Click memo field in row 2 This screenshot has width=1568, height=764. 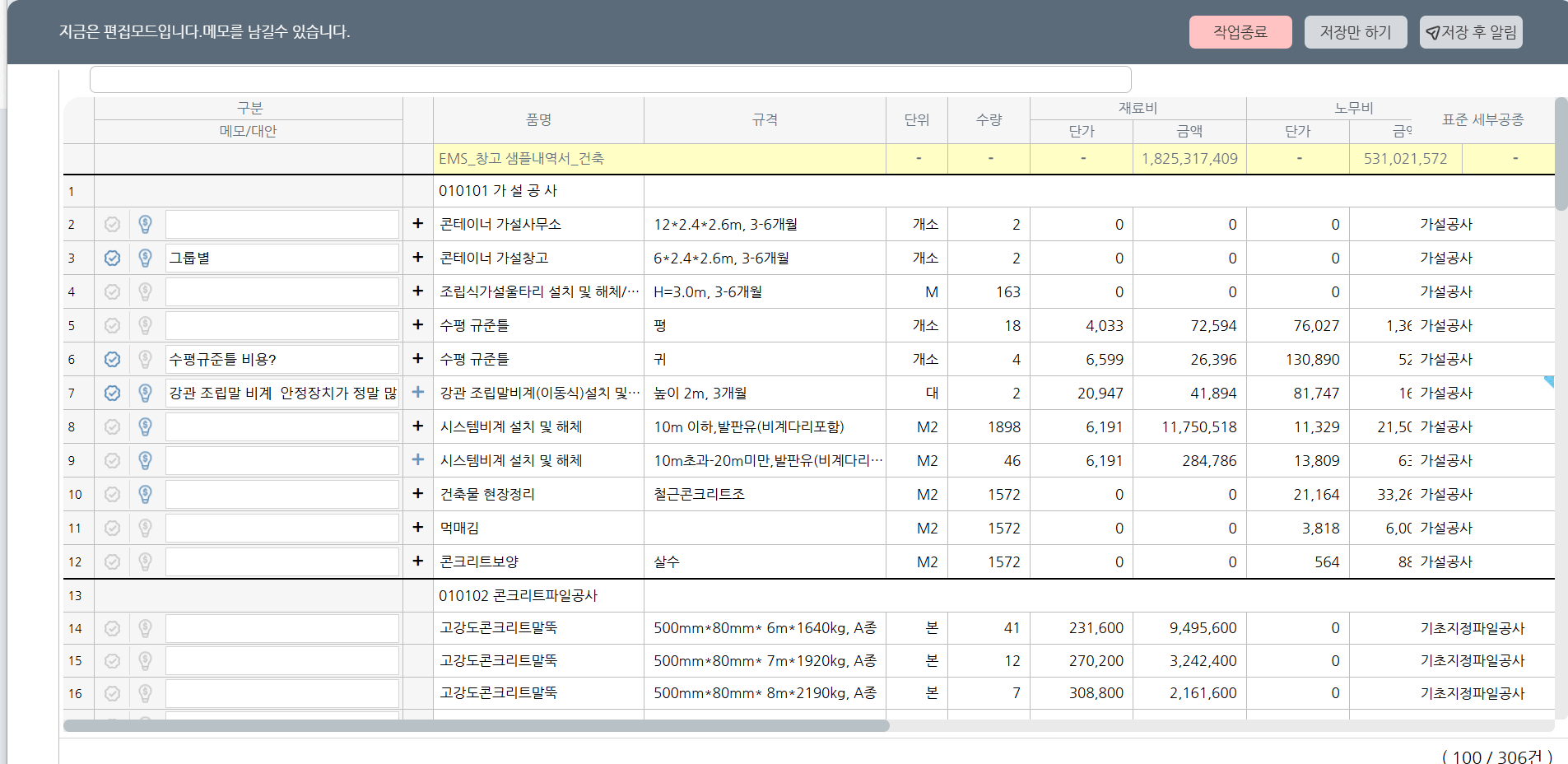pos(282,224)
